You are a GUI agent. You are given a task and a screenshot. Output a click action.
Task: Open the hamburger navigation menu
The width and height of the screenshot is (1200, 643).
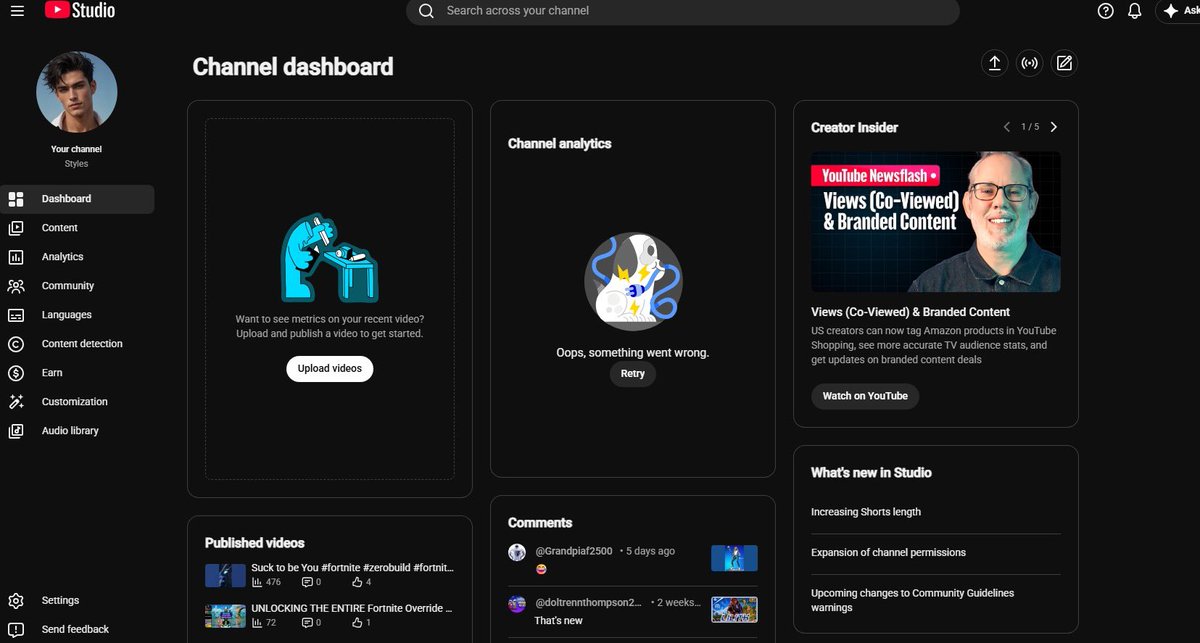point(17,11)
